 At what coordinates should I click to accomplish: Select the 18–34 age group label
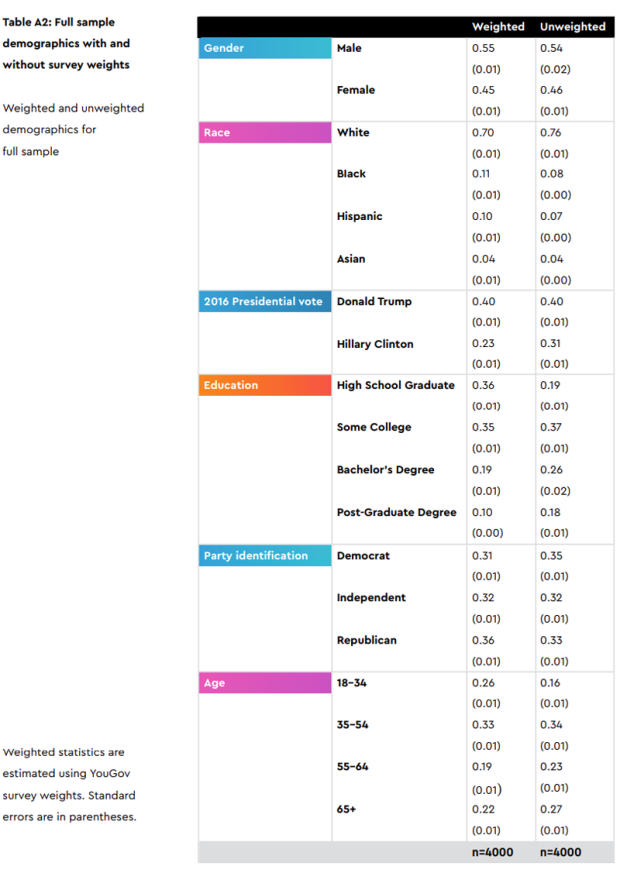coord(353,684)
